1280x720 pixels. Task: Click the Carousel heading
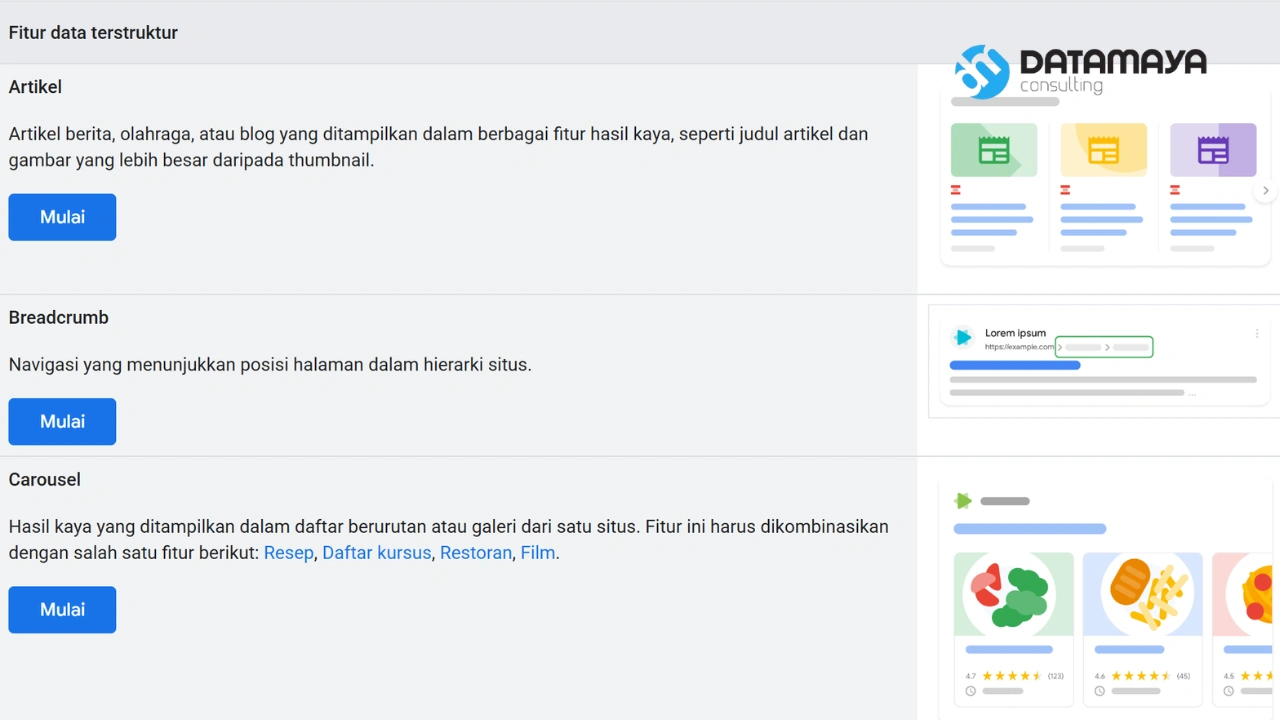point(45,480)
